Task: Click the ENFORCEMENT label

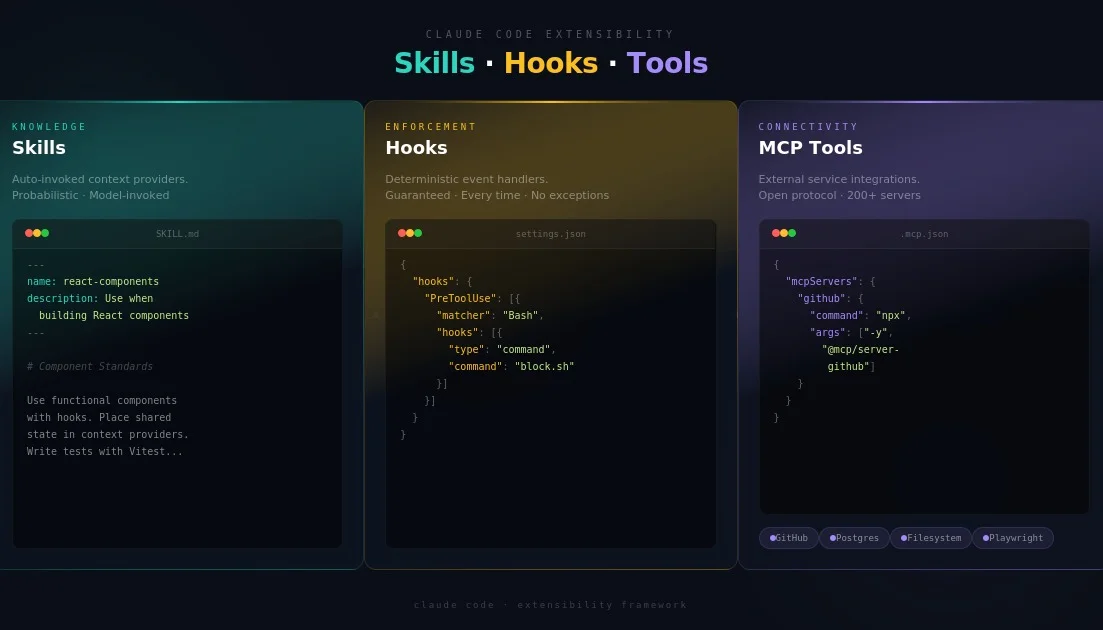Action: click(x=431, y=127)
